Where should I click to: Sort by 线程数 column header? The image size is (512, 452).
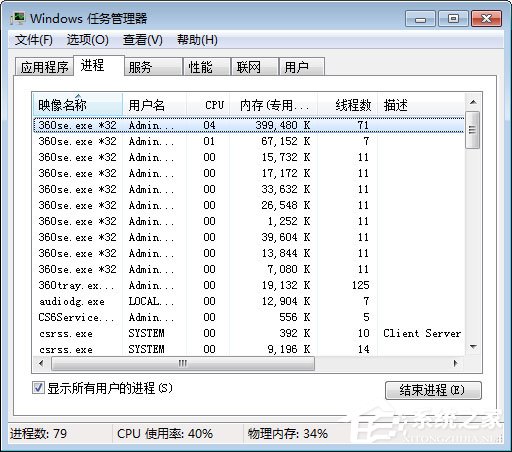tap(347, 105)
